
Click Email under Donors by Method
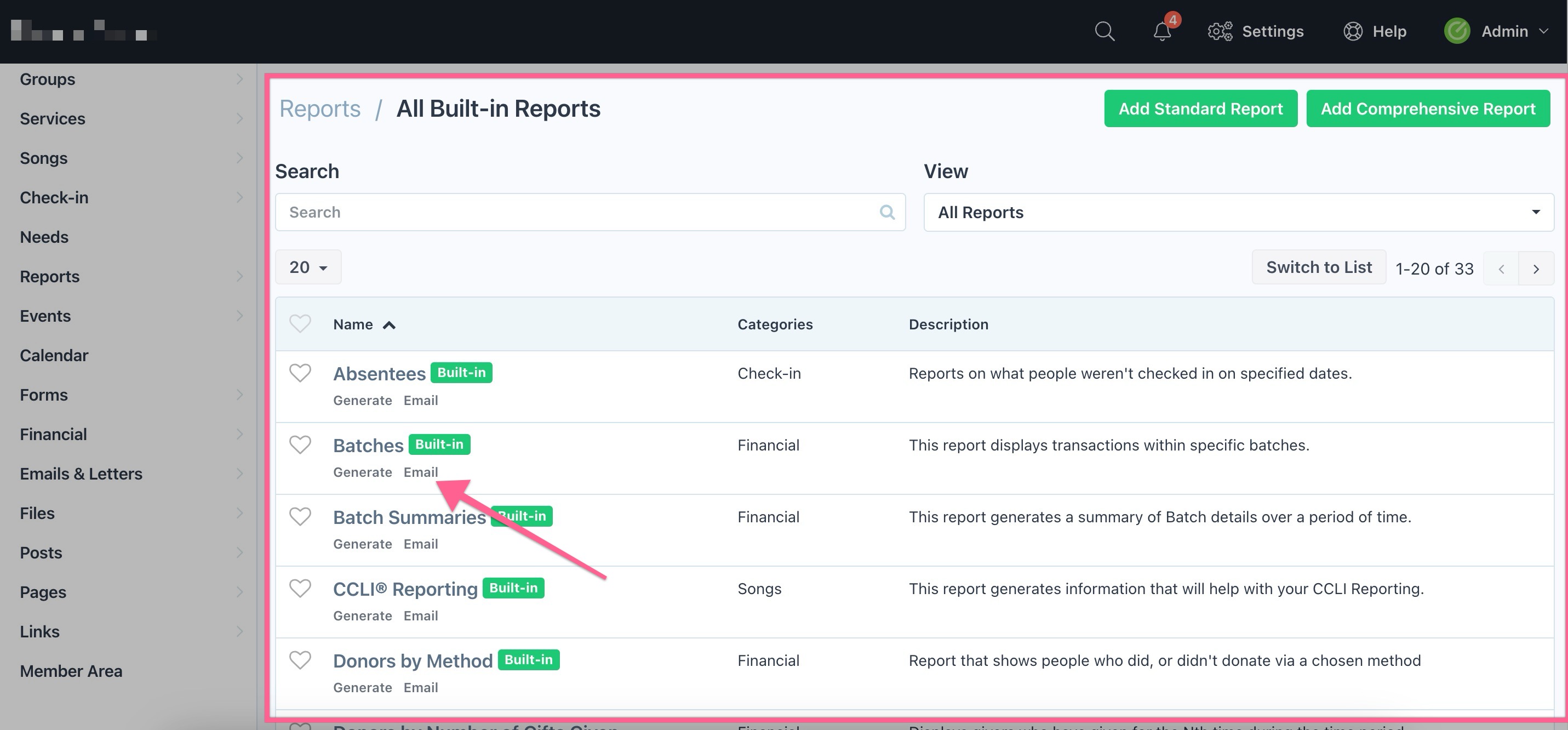[421, 687]
